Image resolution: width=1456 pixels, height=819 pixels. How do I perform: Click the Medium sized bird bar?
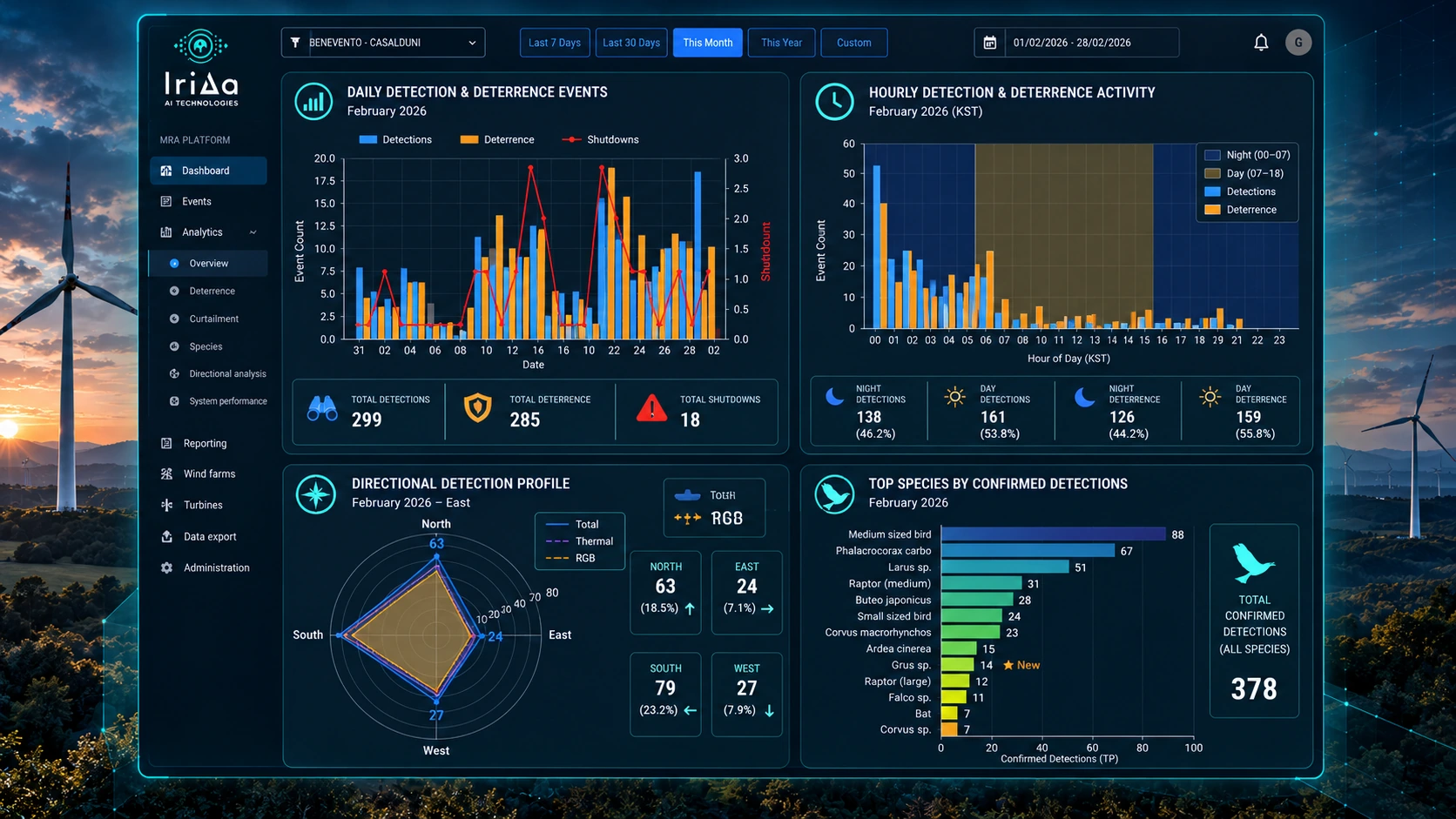coord(1053,534)
